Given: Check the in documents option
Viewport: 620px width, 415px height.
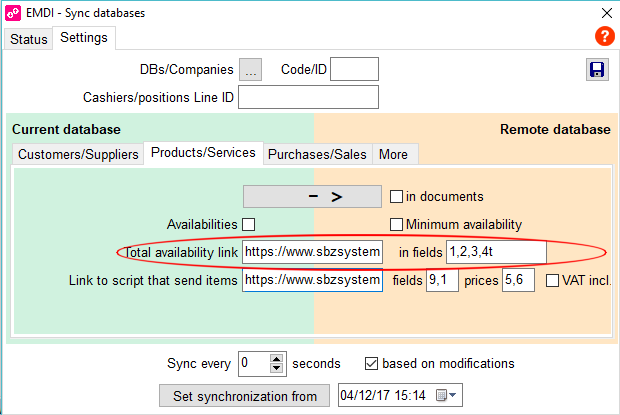Looking at the screenshot, I should [396, 196].
